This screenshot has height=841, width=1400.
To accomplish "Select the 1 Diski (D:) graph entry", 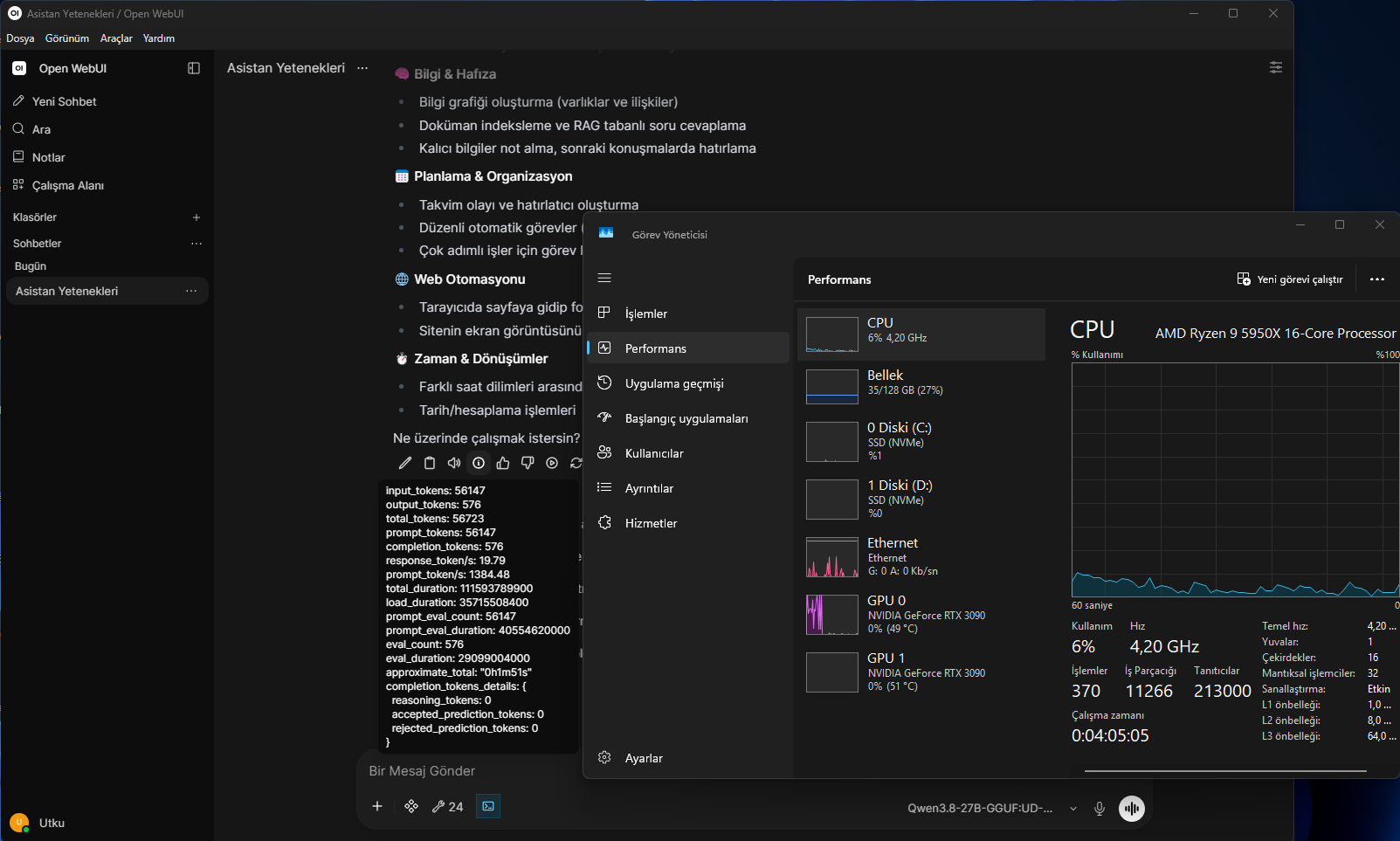I will (x=921, y=500).
